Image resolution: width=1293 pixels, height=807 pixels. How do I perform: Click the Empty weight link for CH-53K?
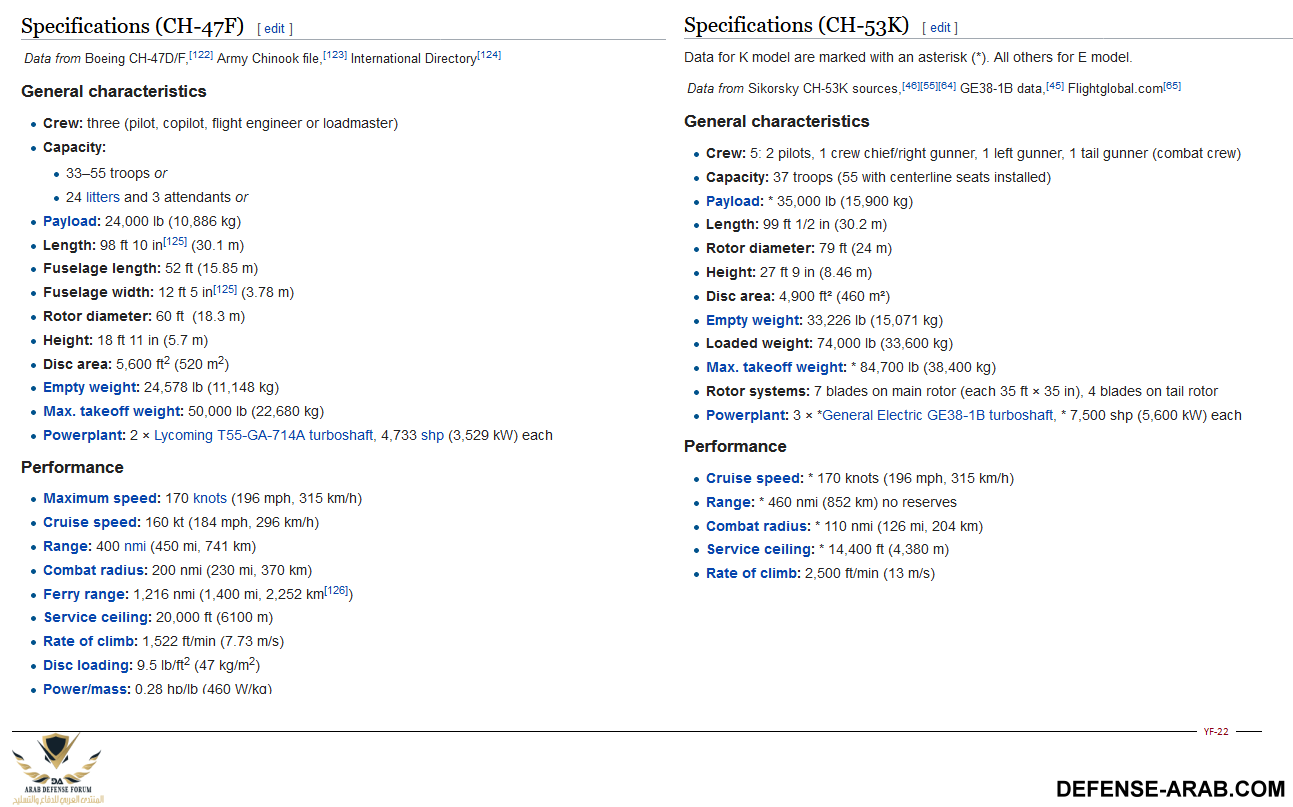753,321
